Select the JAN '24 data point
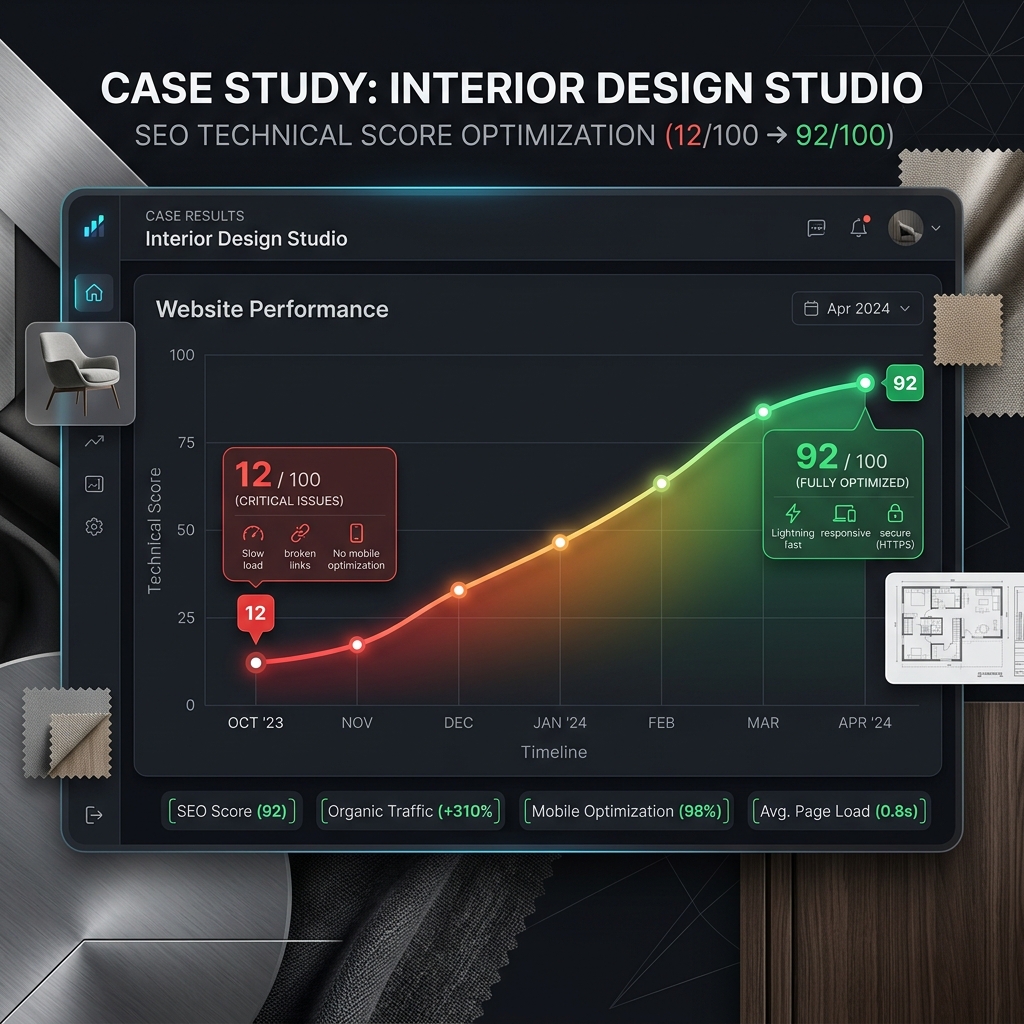The height and width of the screenshot is (1024, 1024). (x=560, y=542)
